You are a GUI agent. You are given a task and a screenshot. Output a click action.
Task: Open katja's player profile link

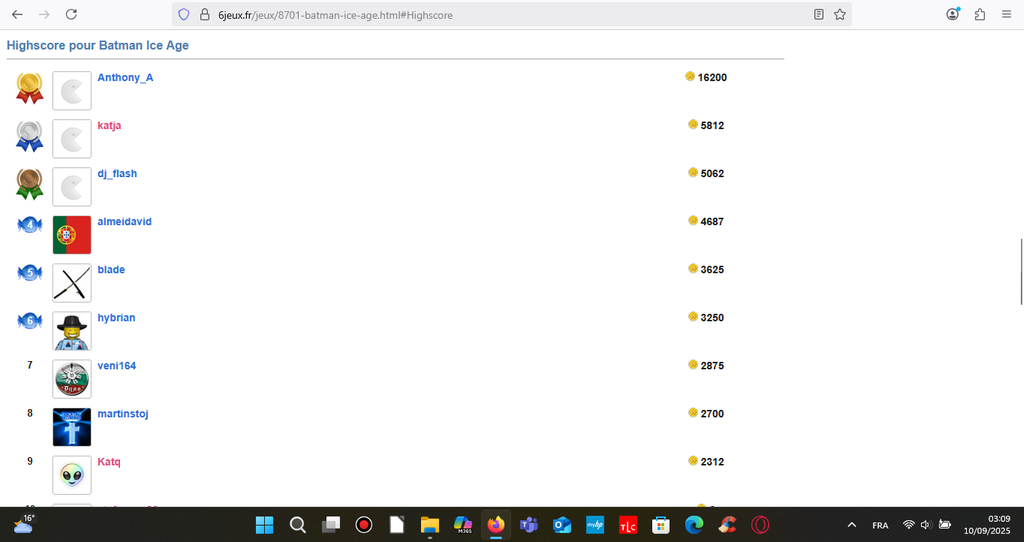[109, 126]
